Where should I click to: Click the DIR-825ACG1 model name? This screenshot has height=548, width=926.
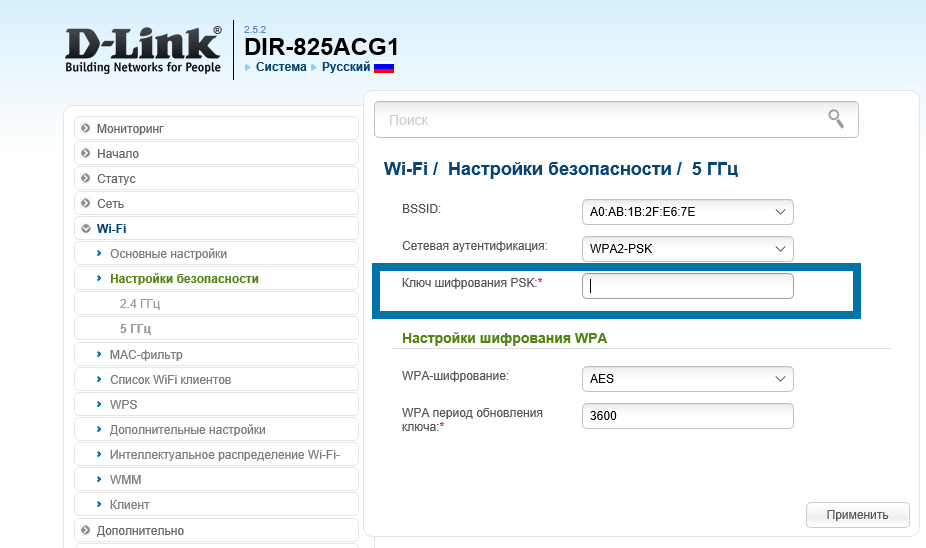pyautogui.click(x=321, y=47)
